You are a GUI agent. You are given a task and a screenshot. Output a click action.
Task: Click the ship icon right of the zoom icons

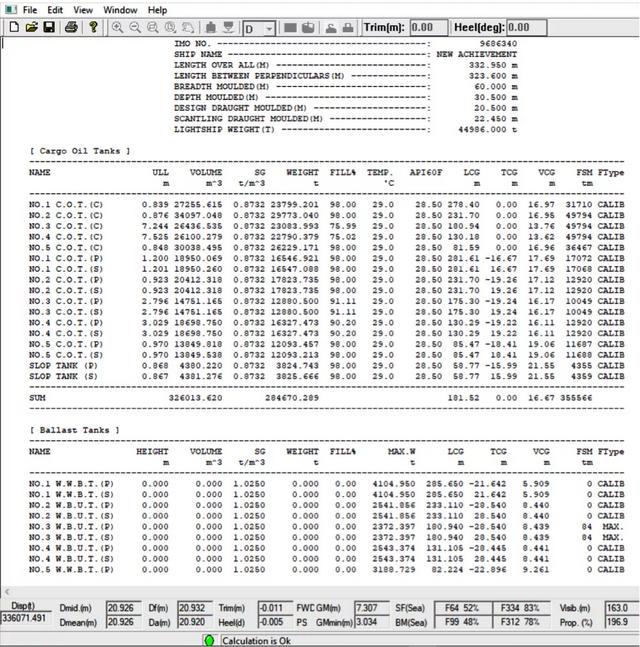click(x=211, y=28)
